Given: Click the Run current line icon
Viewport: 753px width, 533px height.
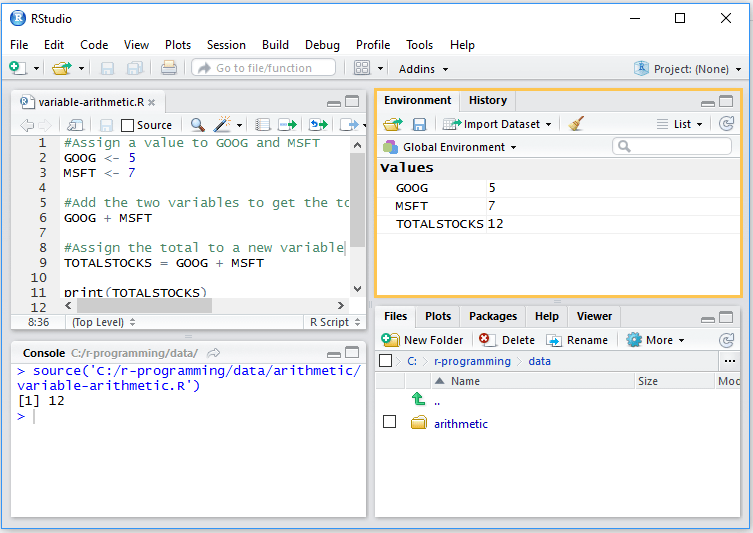Looking at the screenshot, I should 288,125.
